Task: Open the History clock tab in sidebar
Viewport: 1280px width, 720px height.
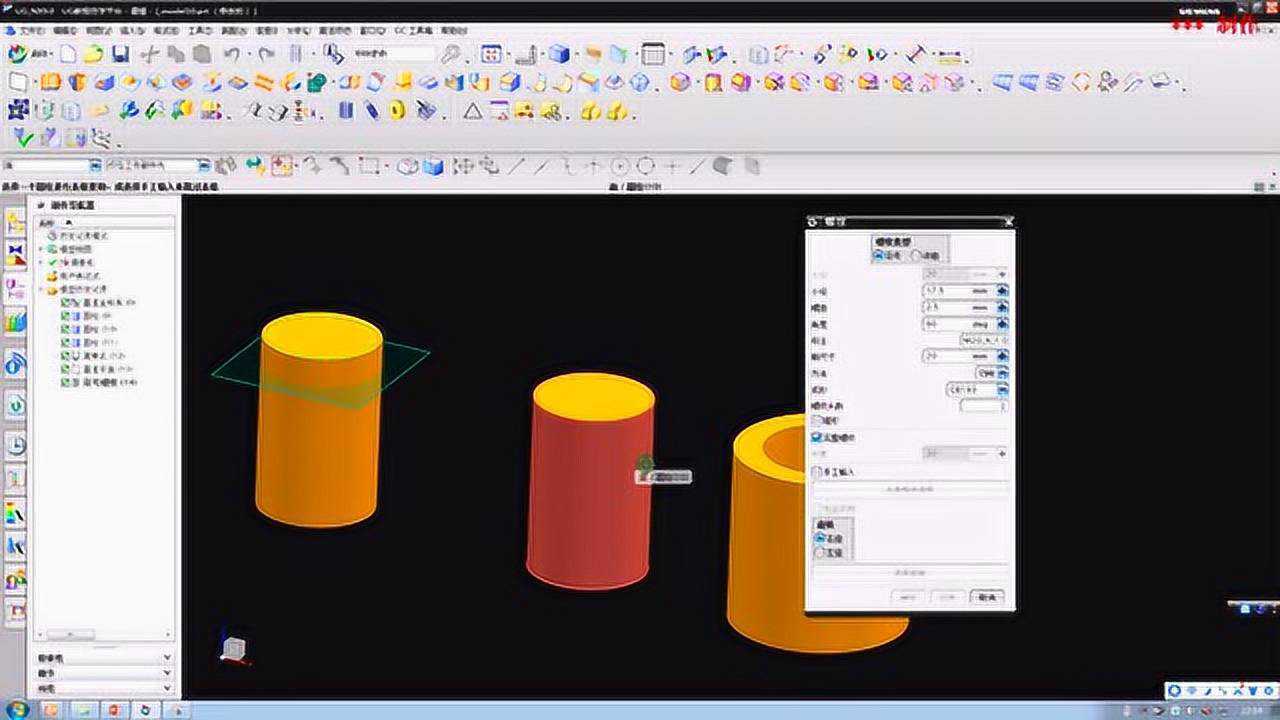Action: [16, 445]
